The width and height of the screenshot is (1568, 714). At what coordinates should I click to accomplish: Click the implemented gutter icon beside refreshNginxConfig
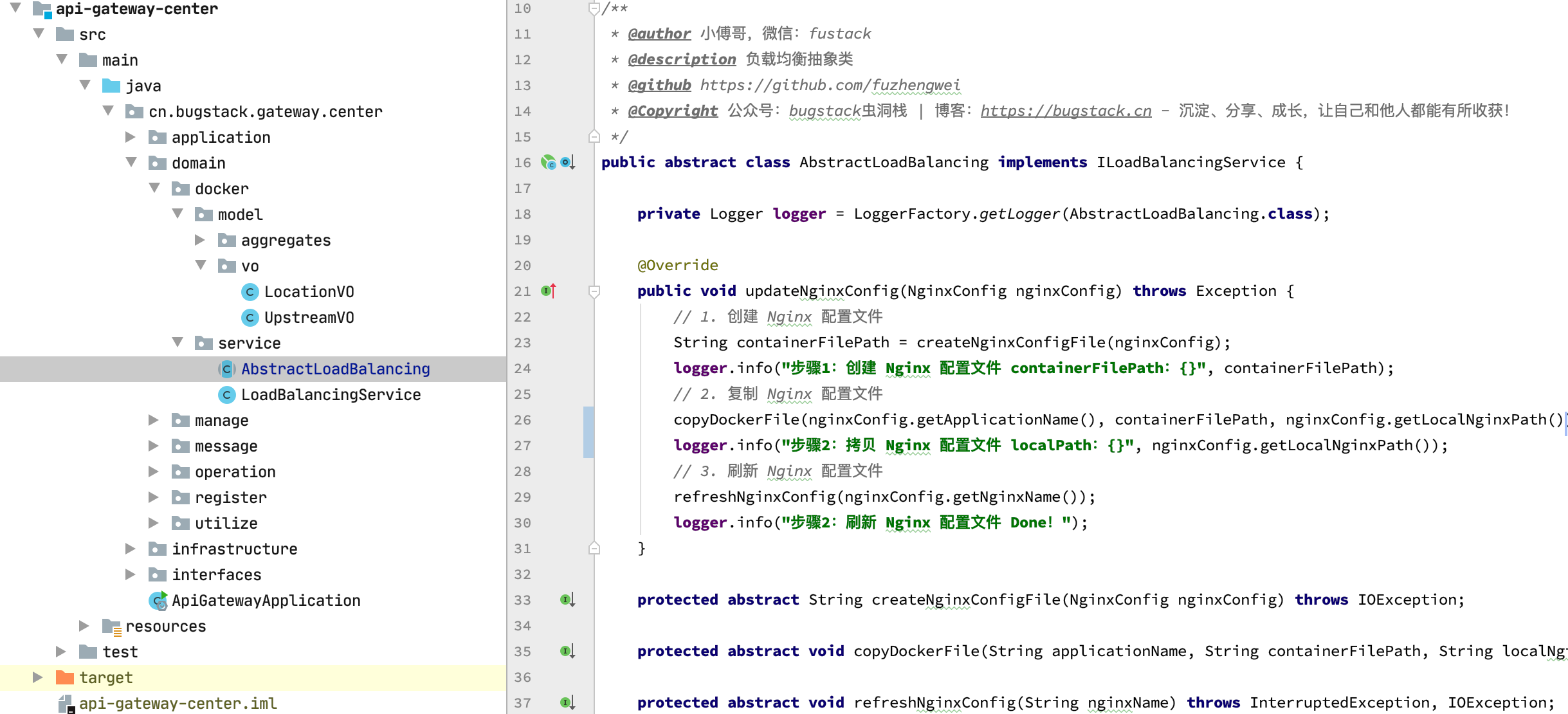click(567, 702)
